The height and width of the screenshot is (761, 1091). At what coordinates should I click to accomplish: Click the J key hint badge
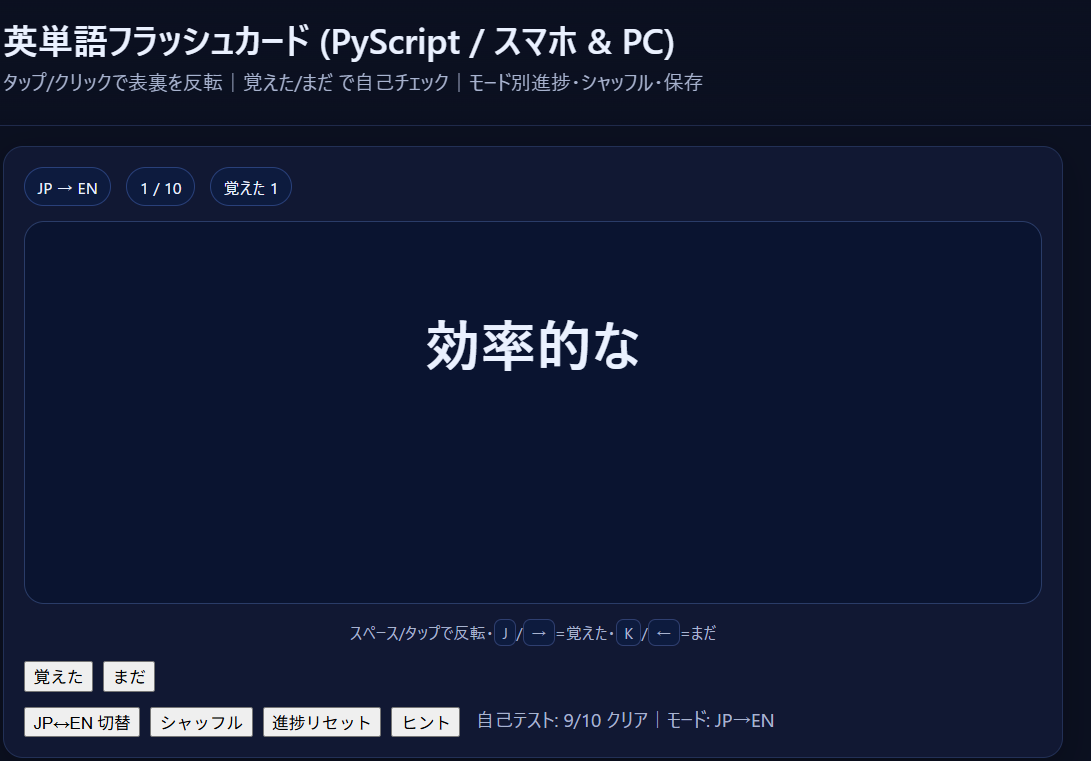504,633
